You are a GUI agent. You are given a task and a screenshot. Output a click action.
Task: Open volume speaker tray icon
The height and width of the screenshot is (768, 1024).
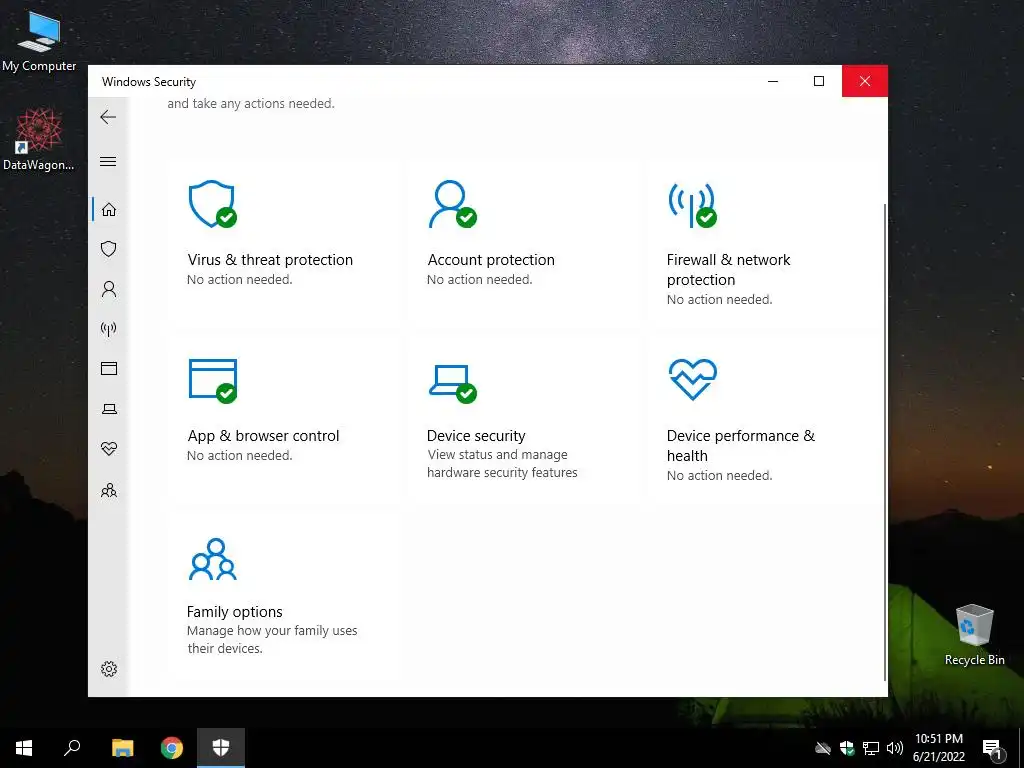coord(895,748)
